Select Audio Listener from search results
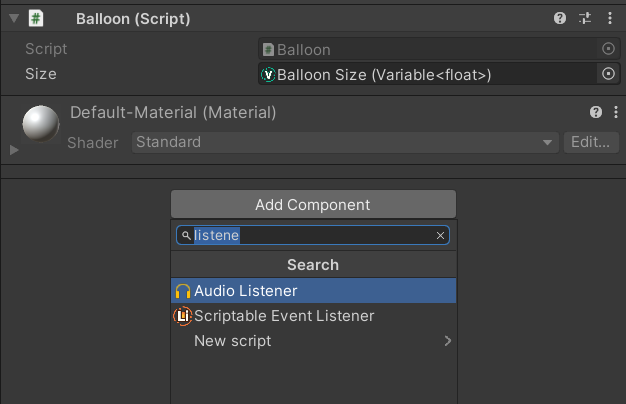626x404 pixels. point(313,291)
